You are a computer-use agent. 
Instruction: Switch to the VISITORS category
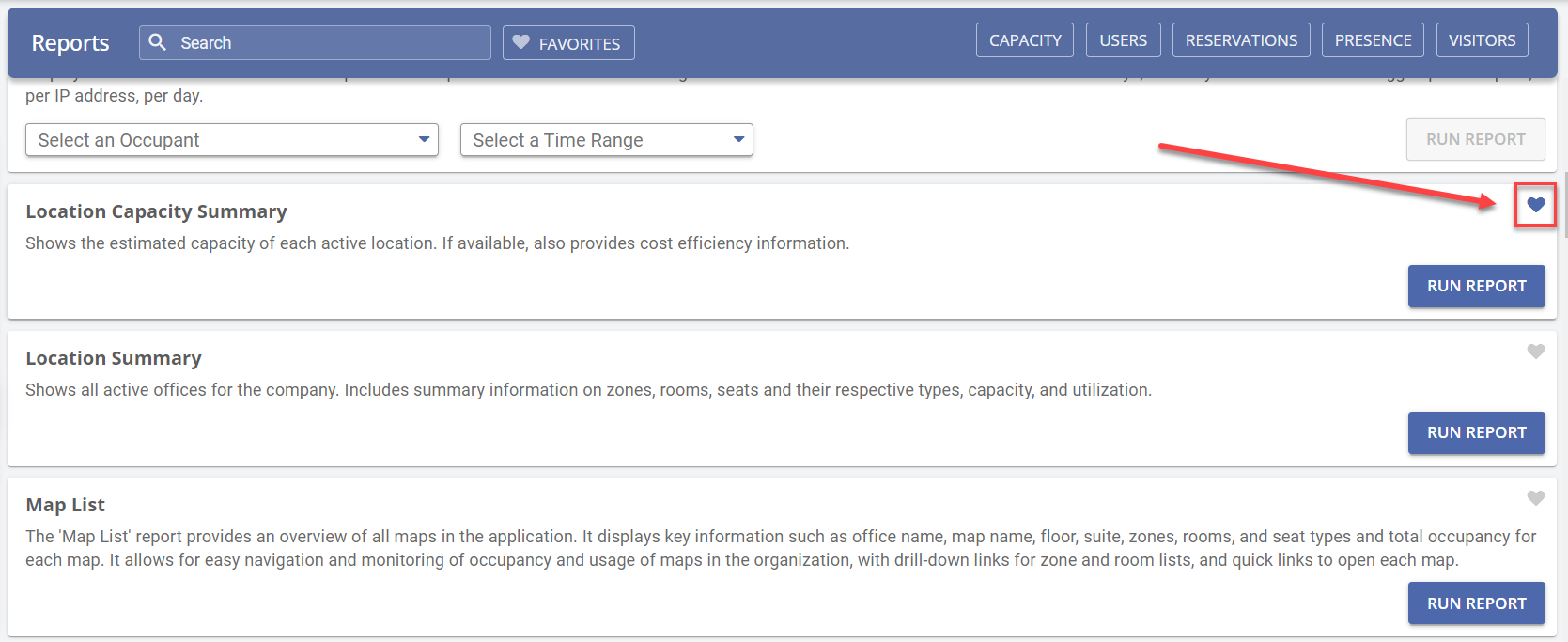1482,40
